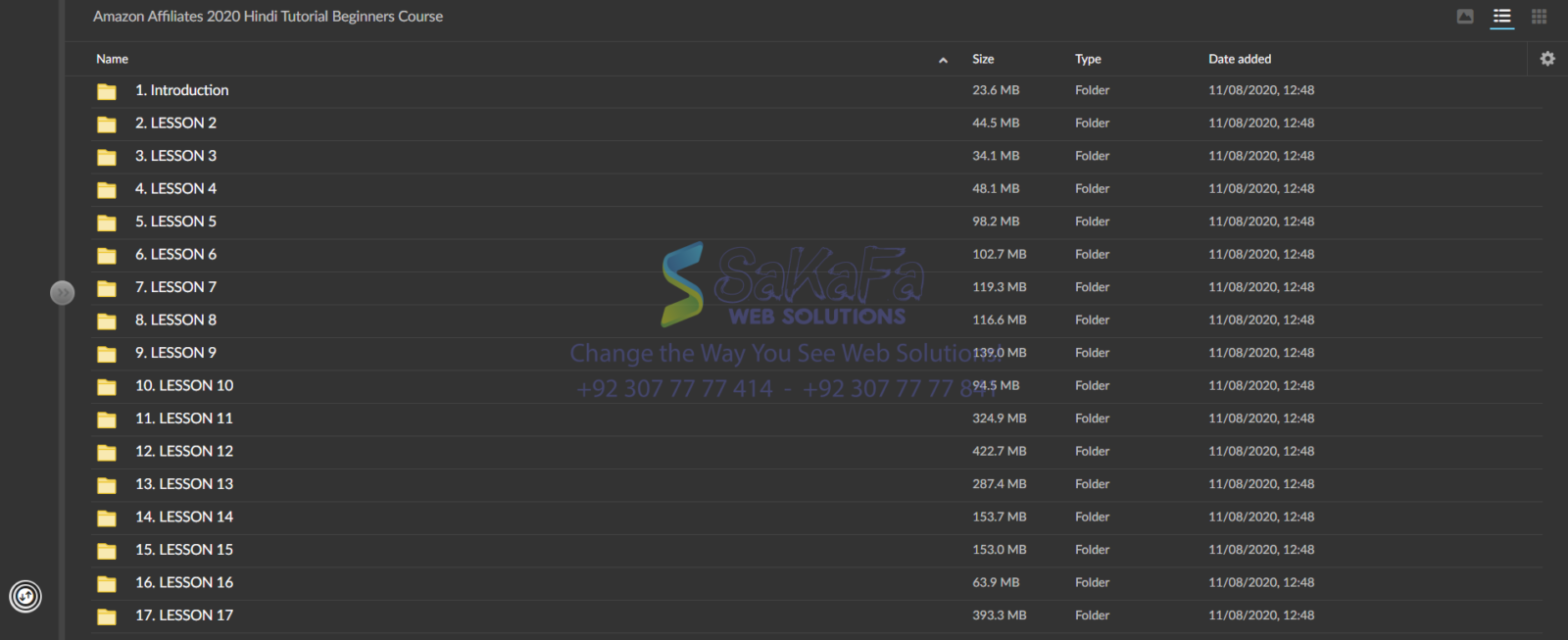
Task: Sort files by Name column header
Action: click(x=112, y=59)
